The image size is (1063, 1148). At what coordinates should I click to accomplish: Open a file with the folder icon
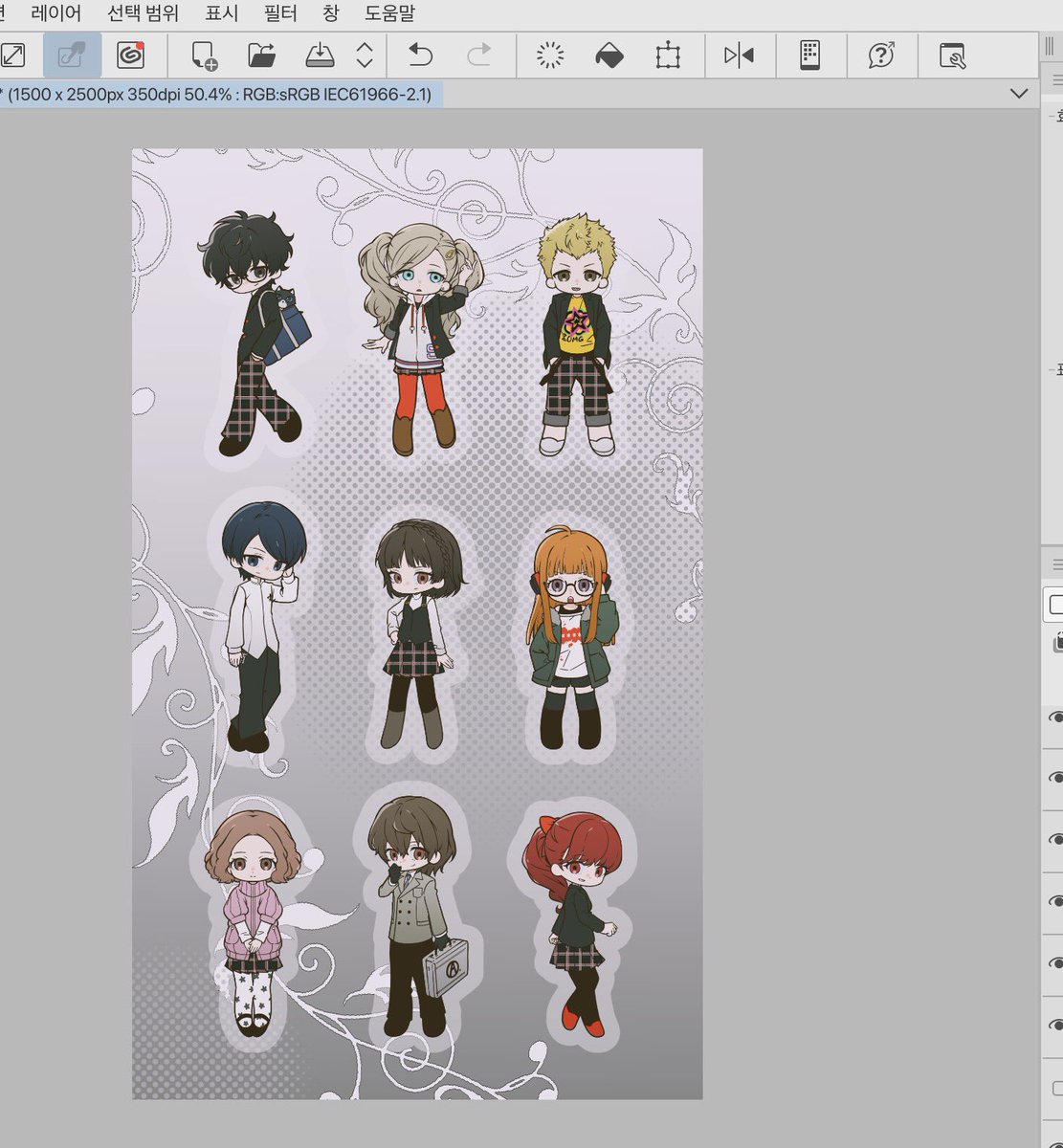coord(261,55)
